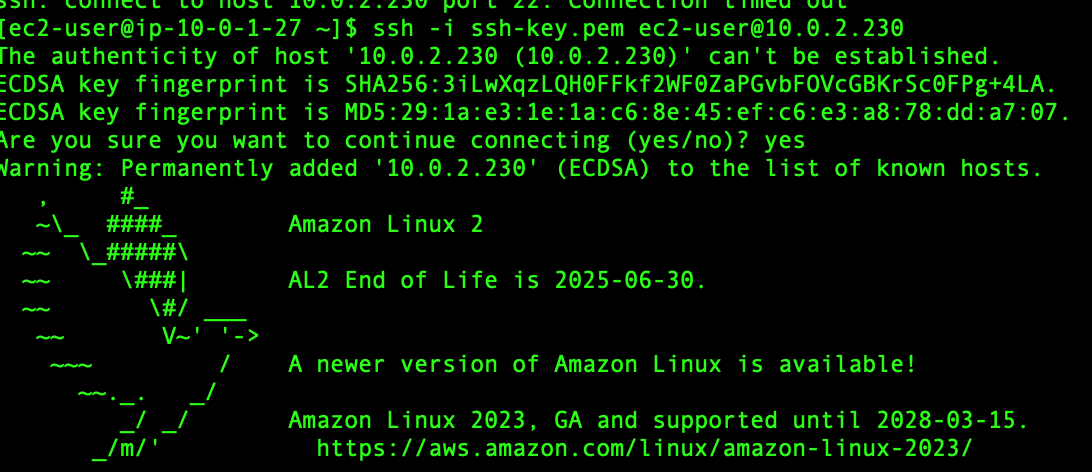Click the _/m/' foot of the ASCII art
This screenshot has width=1092, height=472.
pyautogui.click(x=127, y=449)
